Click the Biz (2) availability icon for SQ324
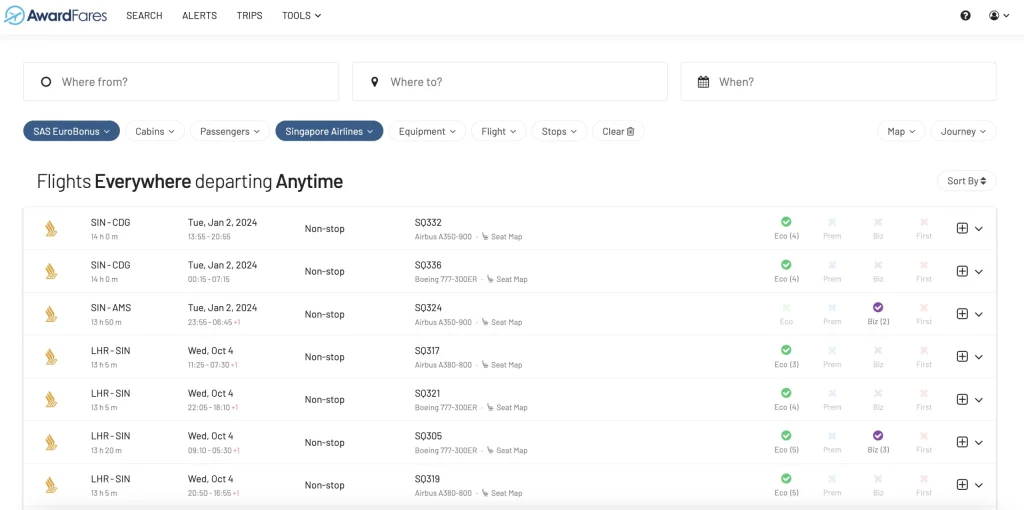Screen dimensions: 1024x510 (878, 307)
